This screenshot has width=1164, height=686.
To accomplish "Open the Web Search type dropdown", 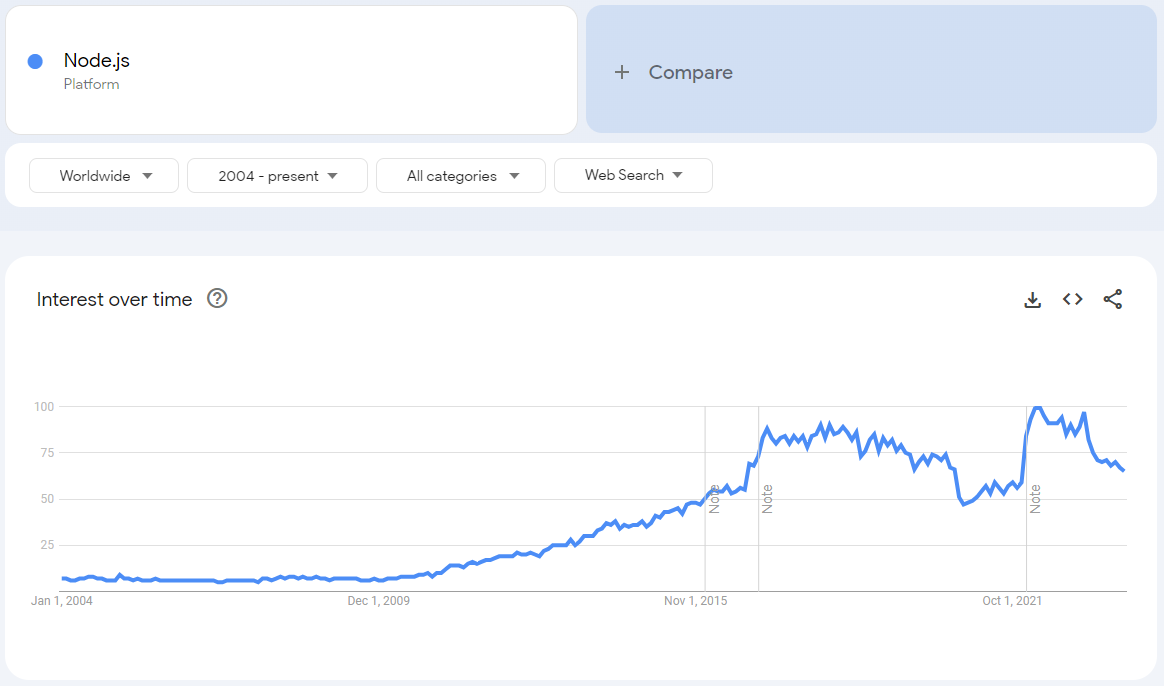I will point(633,175).
